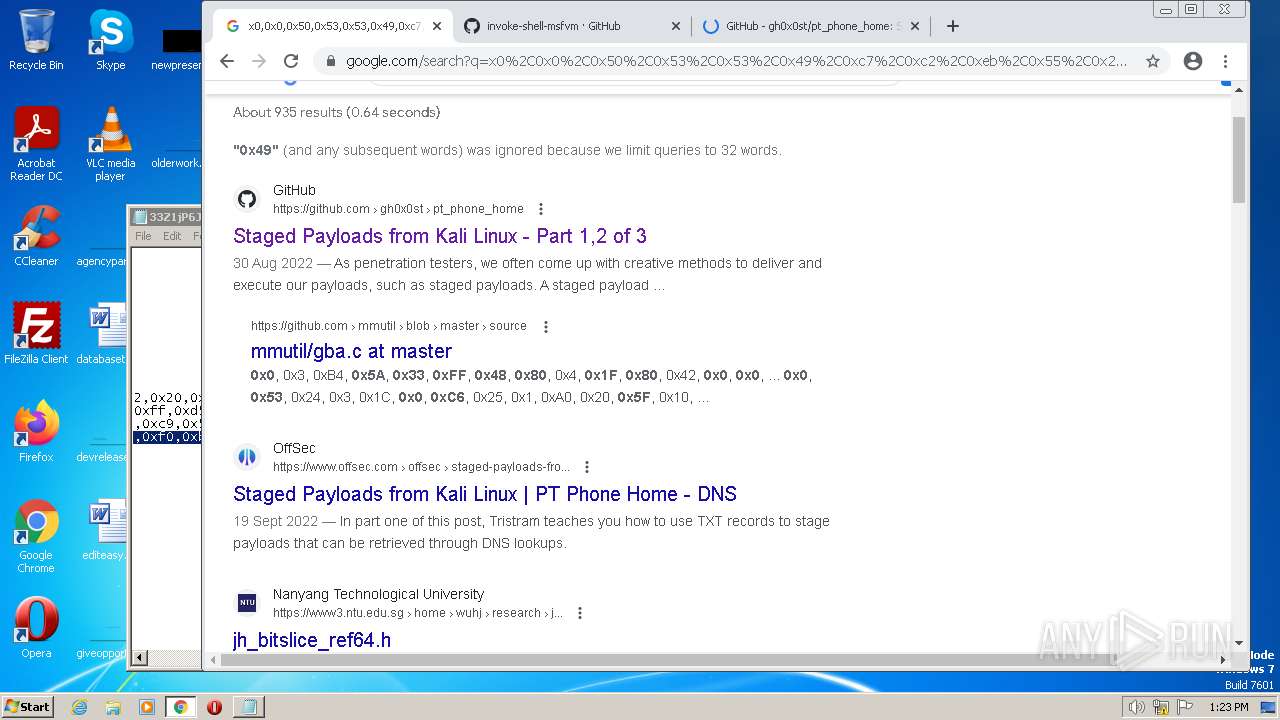Switch to the gh0x0st/pt_phone_home tab
The width and height of the screenshot is (1280, 720).
coord(810,26)
